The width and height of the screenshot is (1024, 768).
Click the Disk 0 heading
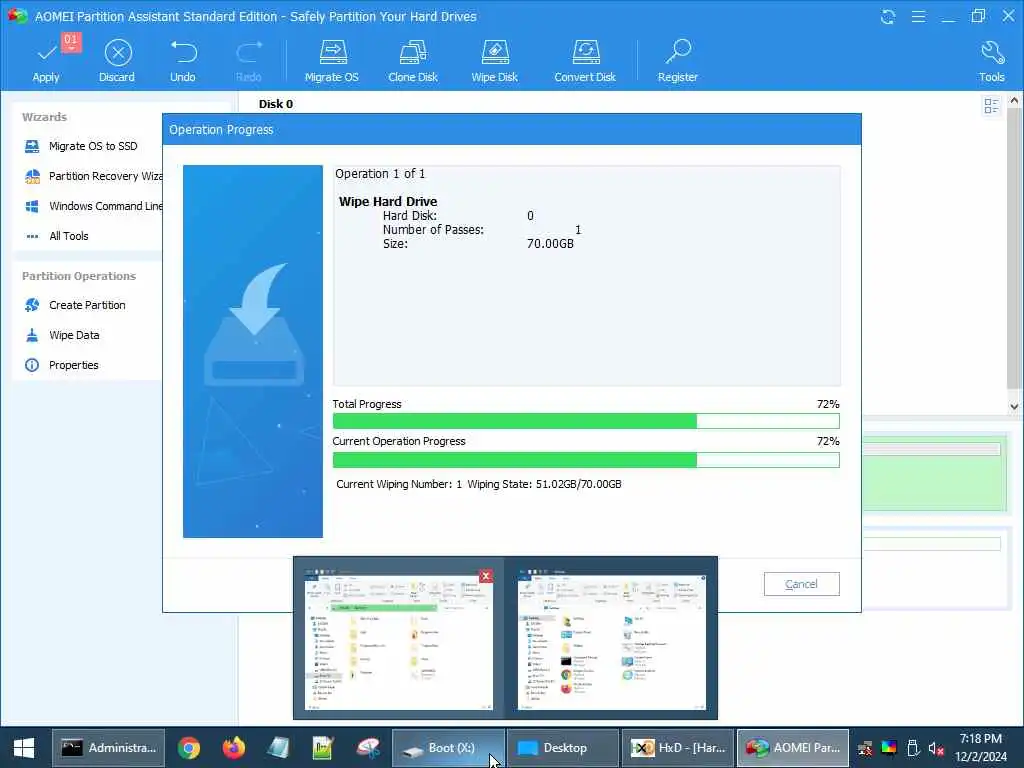coord(276,104)
